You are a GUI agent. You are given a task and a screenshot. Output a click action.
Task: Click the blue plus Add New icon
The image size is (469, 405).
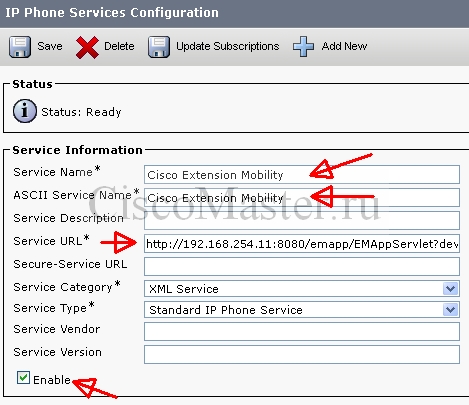tap(303, 46)
